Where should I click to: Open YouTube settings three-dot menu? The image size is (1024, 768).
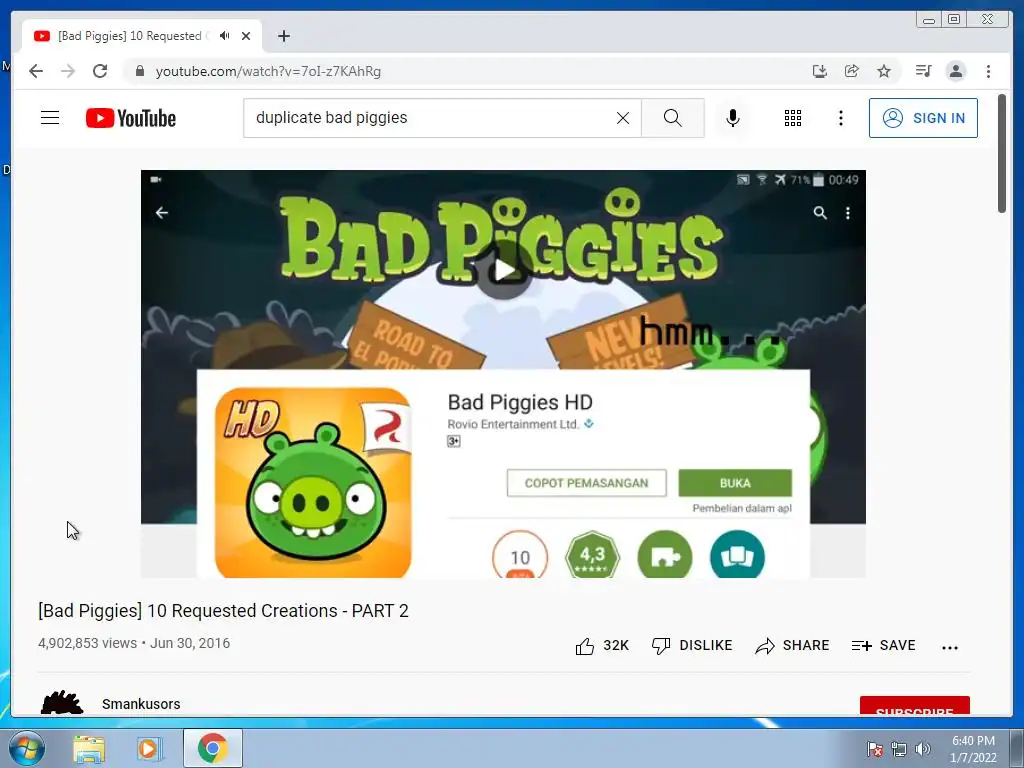[x=841, y=118]
